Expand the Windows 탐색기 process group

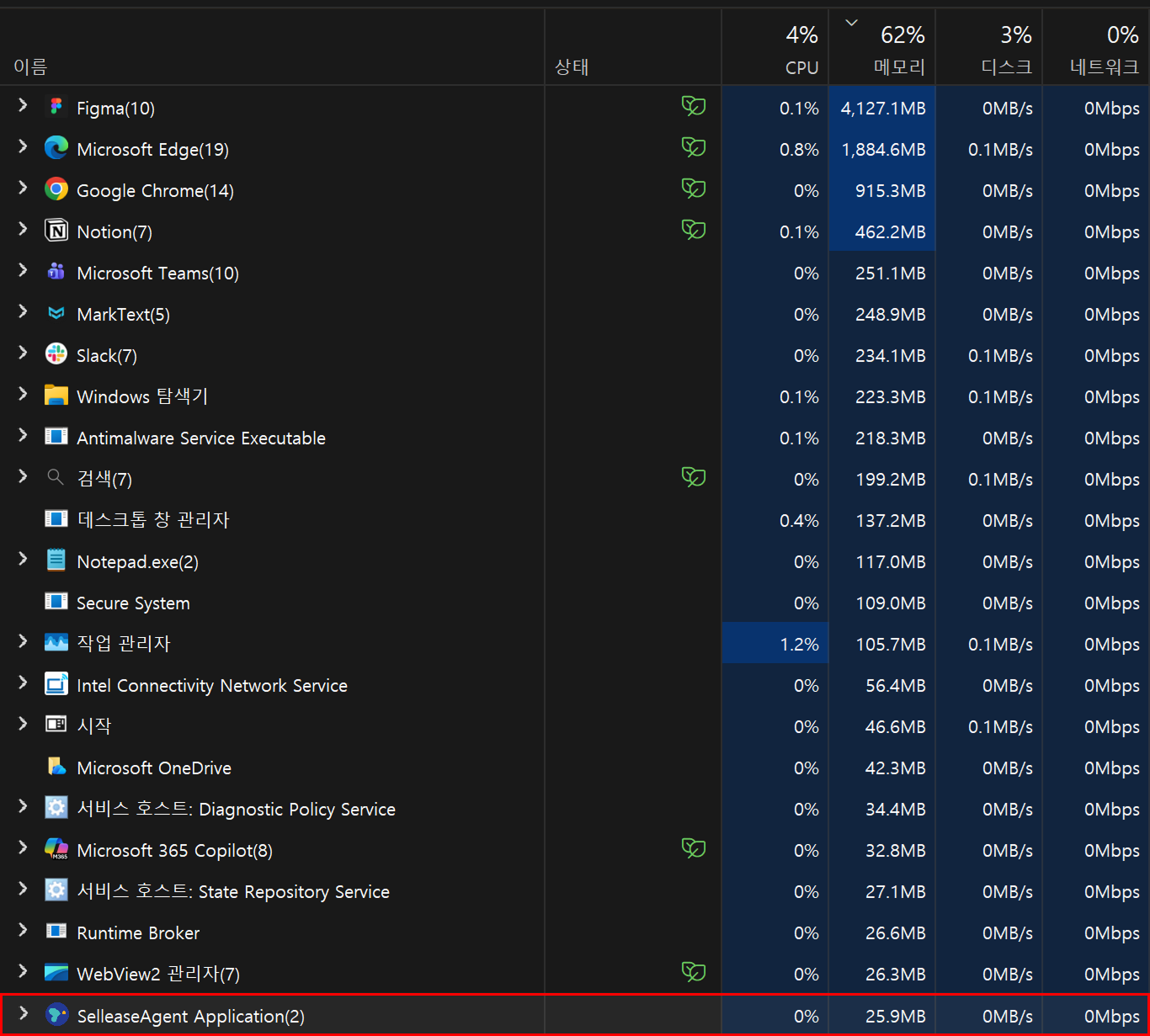point(23,394)
